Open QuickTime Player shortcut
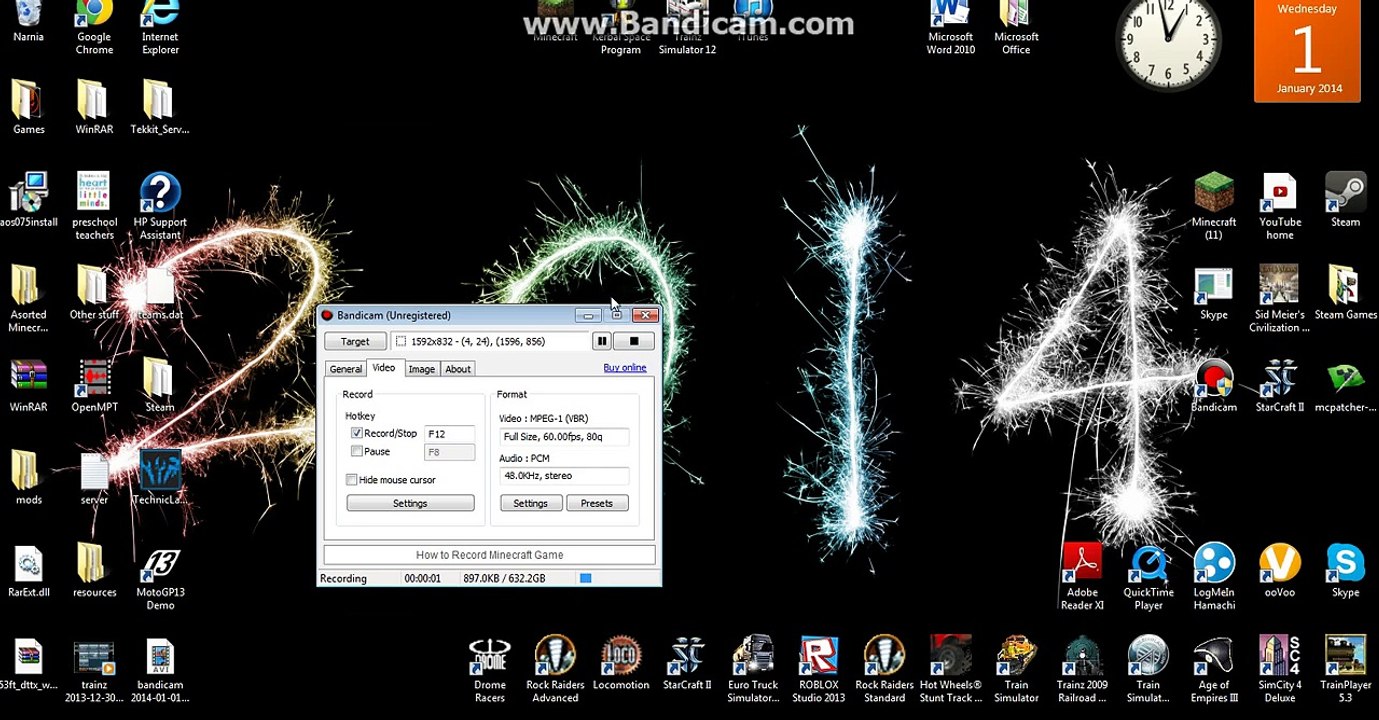The width and height of the screenshot is (1379, 720). pyautogui.click(x=1148, y=577)
